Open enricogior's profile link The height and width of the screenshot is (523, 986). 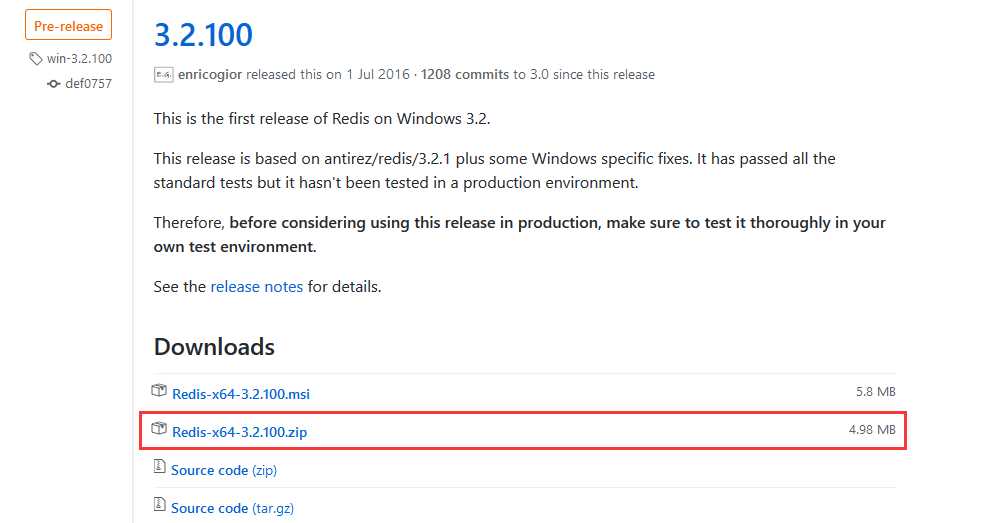point(210,74)
